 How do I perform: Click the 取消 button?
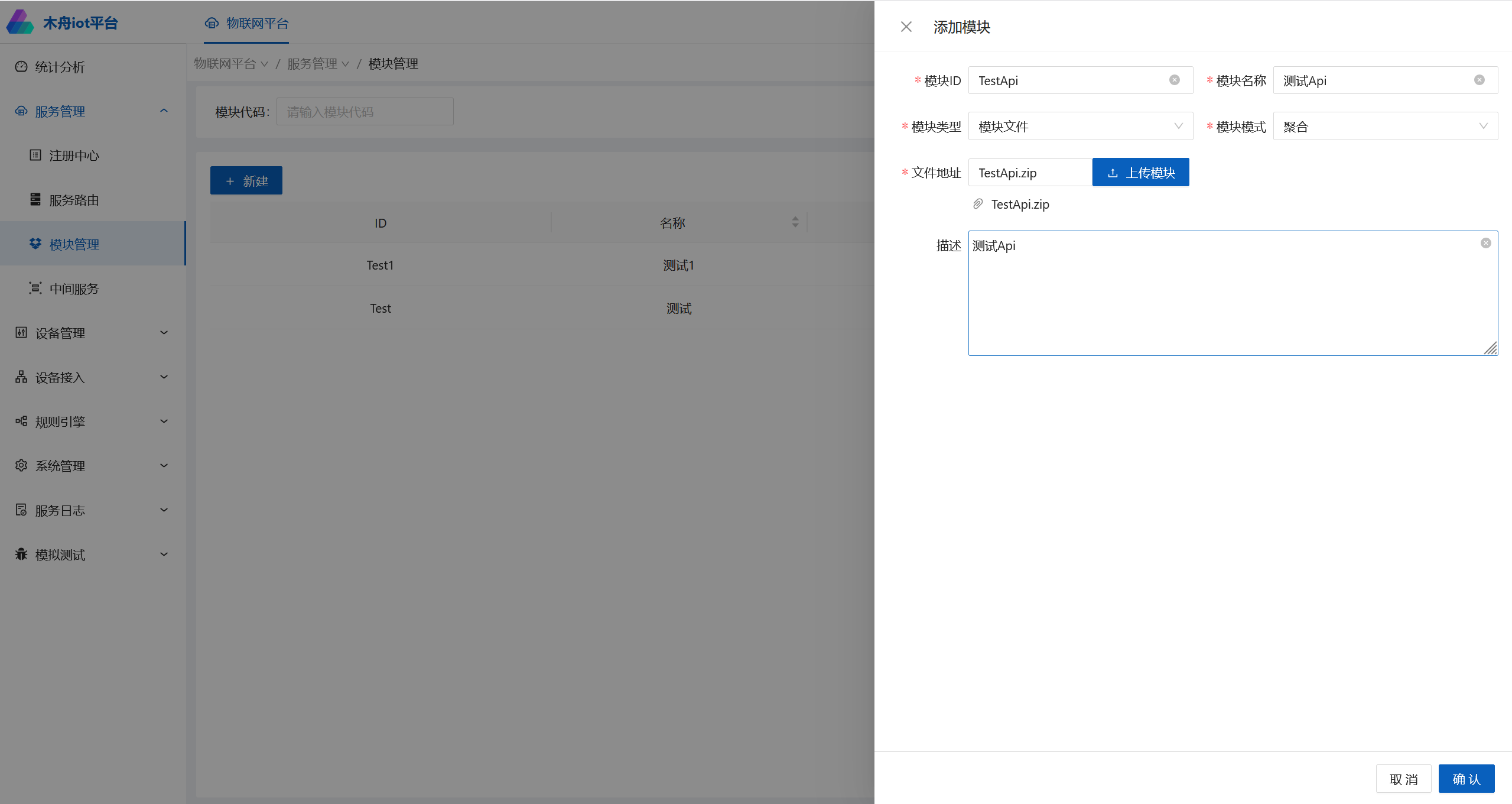[1403, 779]
